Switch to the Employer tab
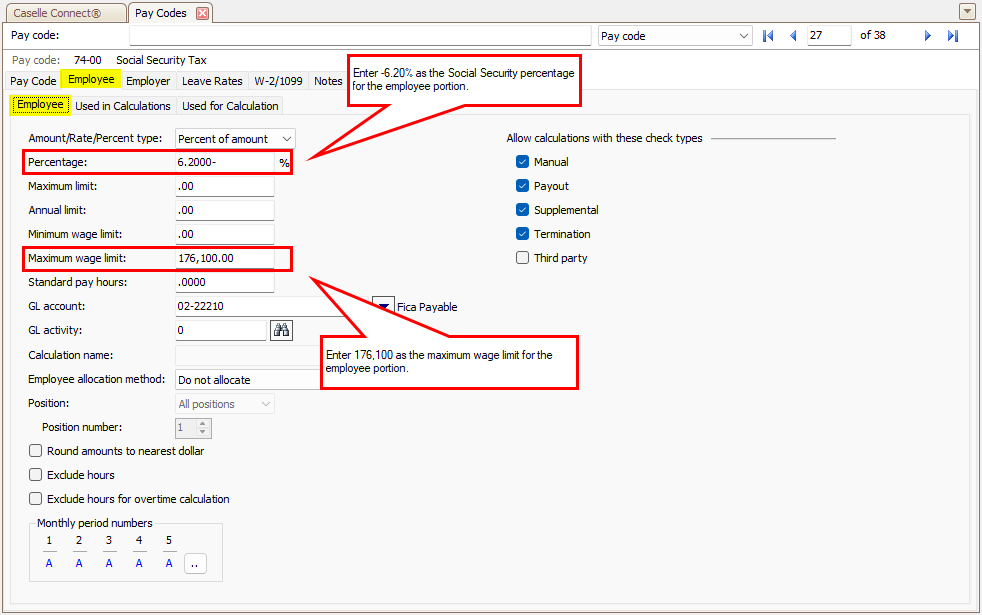 [x=148, y=81]
